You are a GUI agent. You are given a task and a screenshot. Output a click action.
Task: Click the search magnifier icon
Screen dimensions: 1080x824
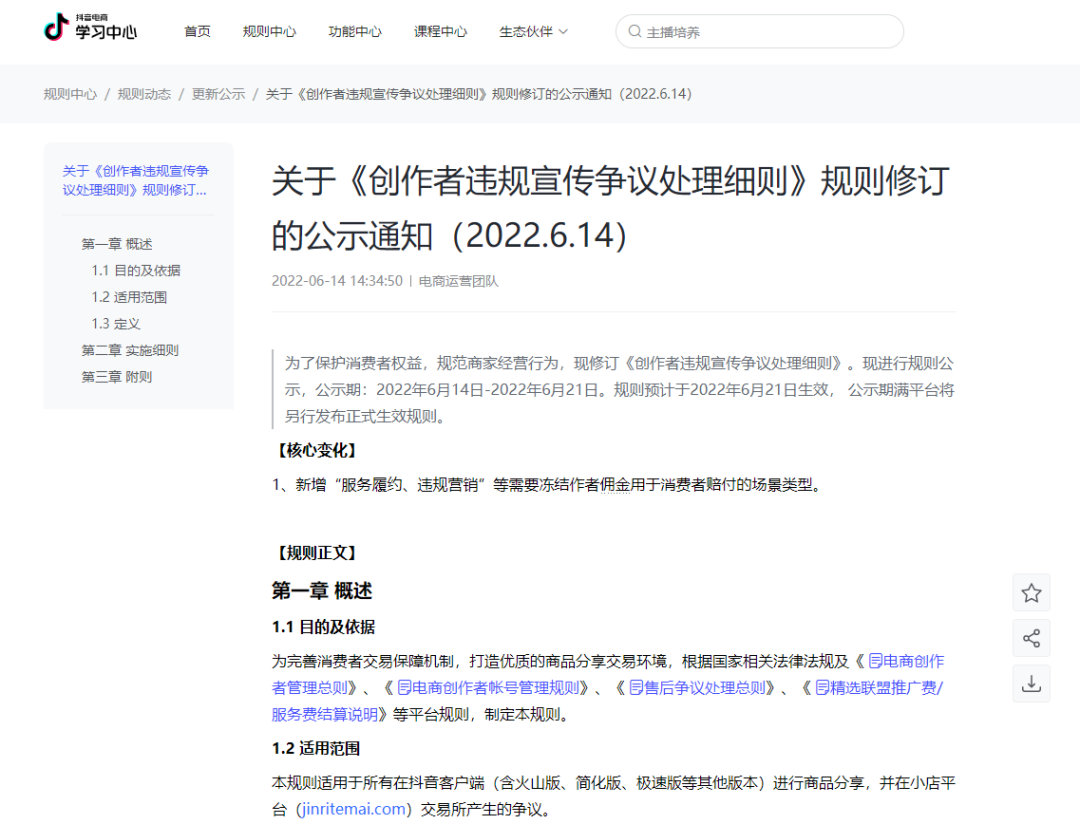pos(634,32)
